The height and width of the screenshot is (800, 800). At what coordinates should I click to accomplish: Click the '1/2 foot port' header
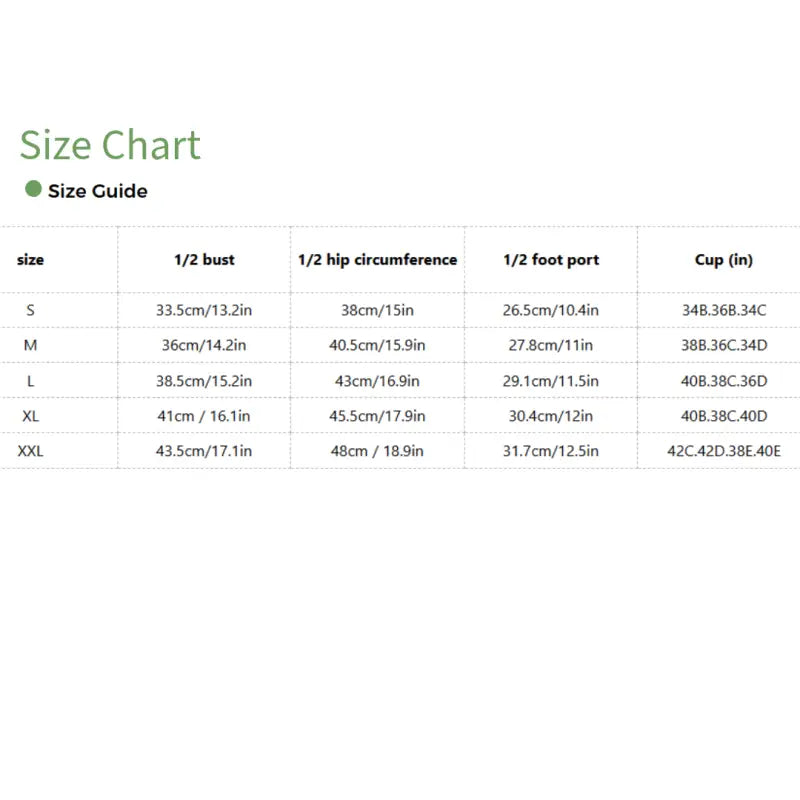point(551,260)
